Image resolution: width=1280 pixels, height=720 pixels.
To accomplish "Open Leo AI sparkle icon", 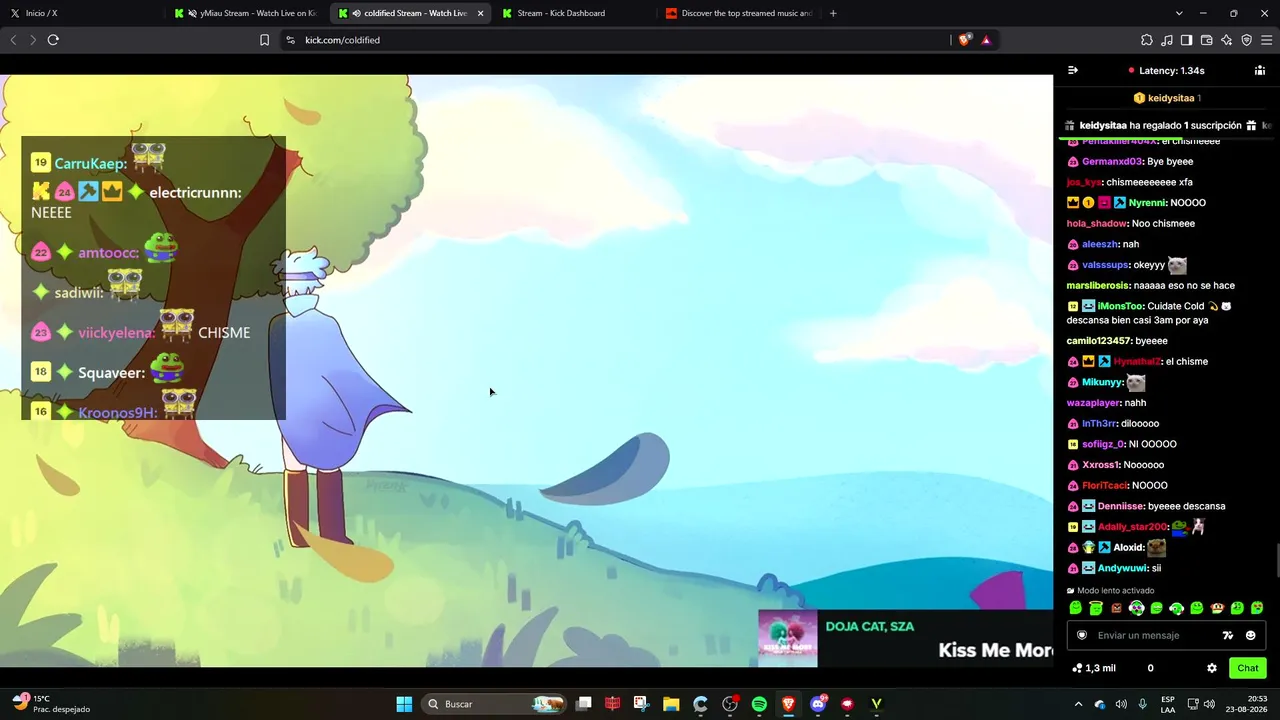I will pos(1226,40).
